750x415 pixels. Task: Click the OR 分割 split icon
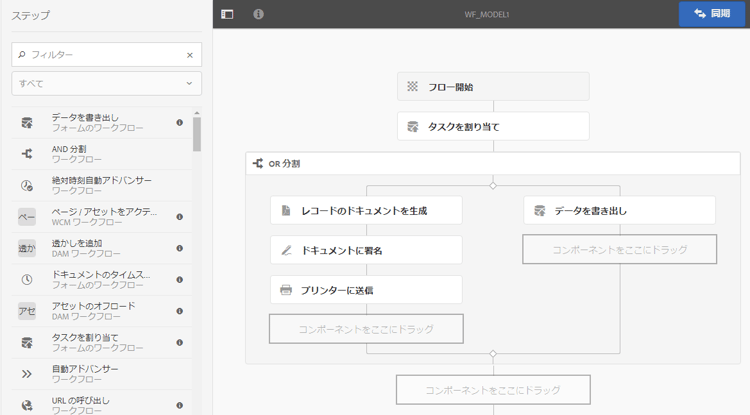[258, 164]
